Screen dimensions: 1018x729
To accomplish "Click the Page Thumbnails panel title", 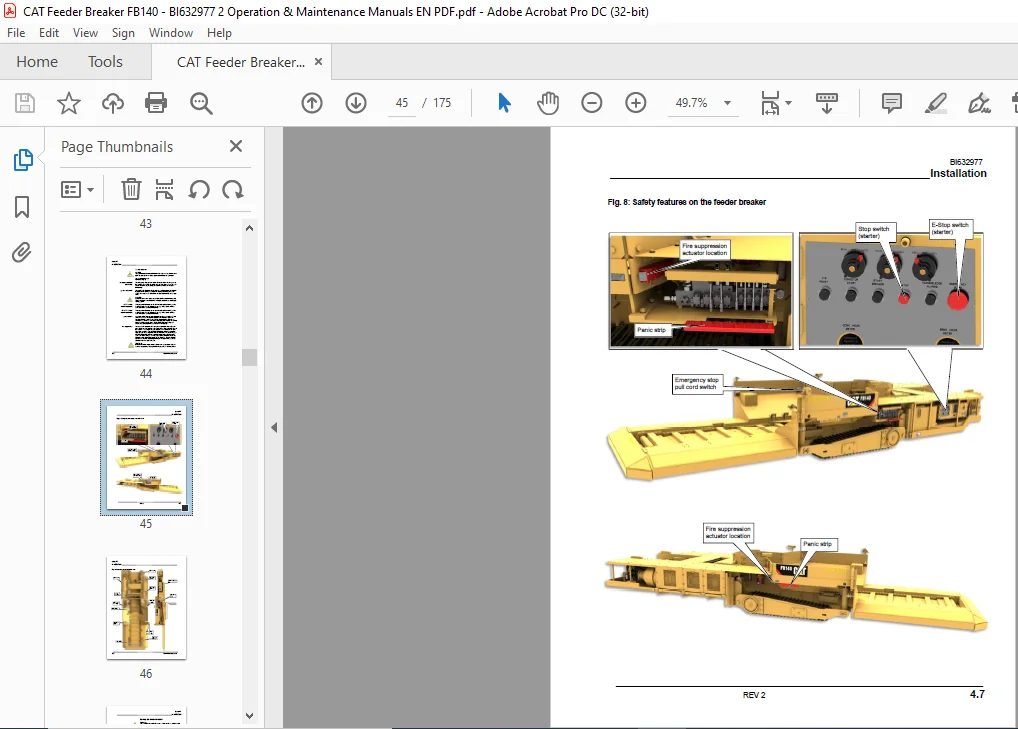I will (x=117, y=147).
